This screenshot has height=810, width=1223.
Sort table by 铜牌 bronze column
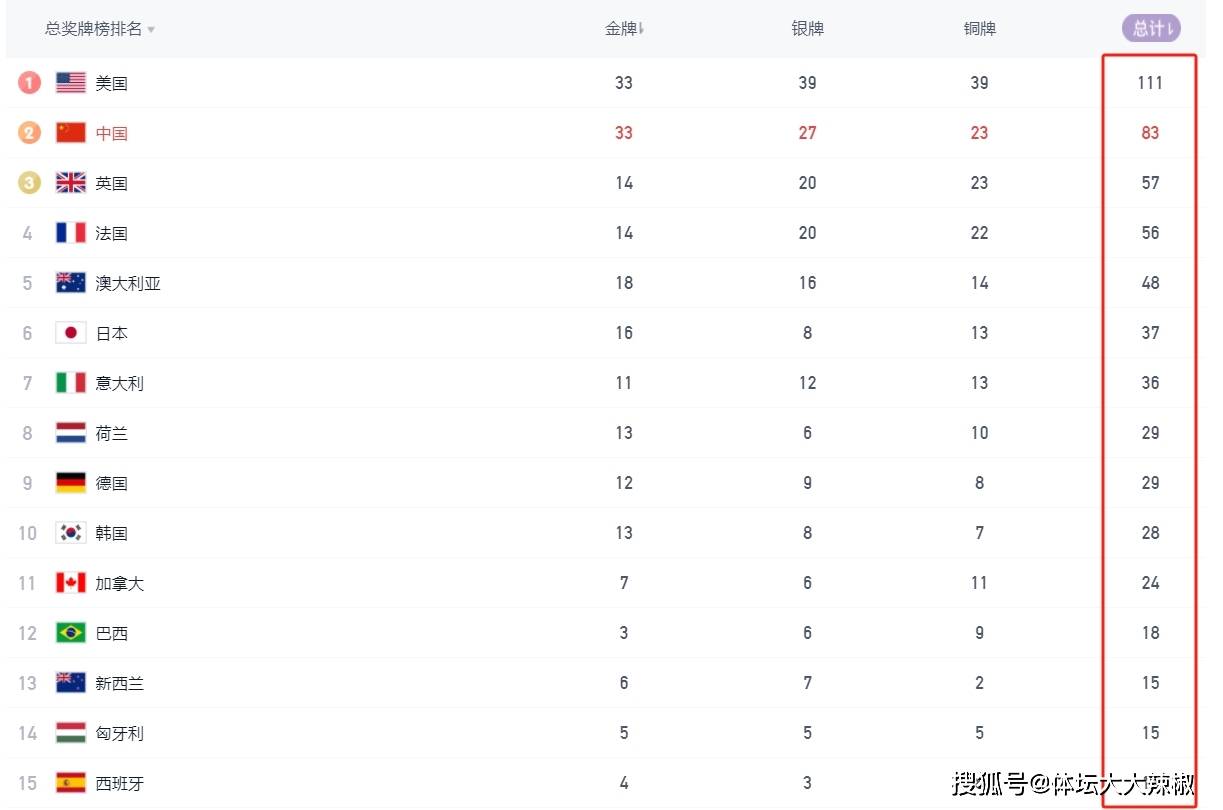coord(979,29)
